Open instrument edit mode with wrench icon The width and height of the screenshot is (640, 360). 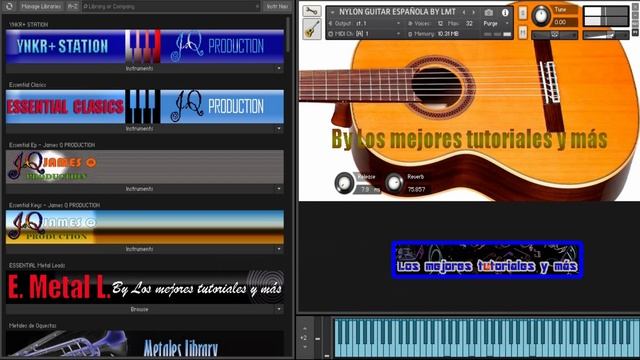(311, 11)
